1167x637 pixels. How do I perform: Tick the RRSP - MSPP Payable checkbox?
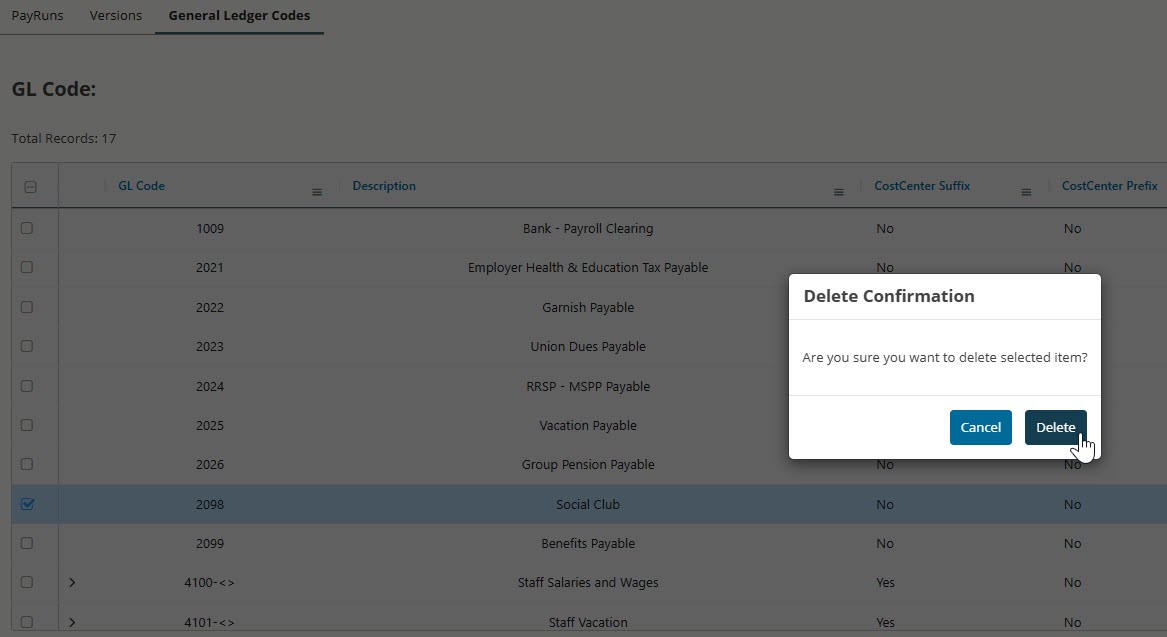pyautogui.click(x=27, y=386)
